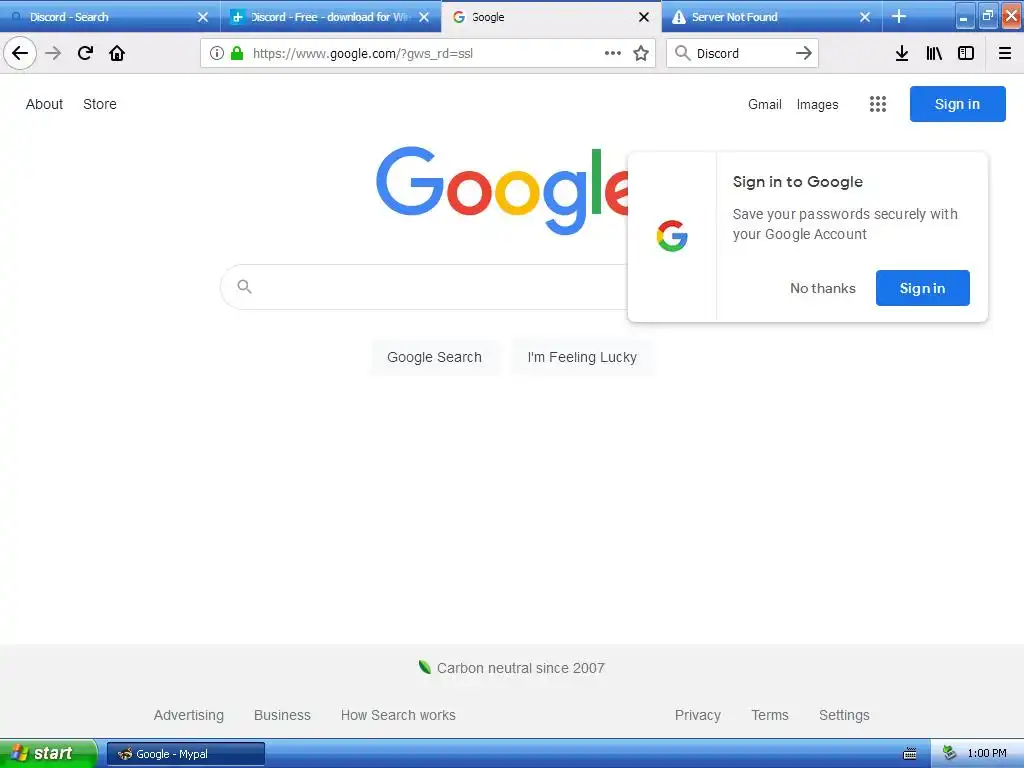Image resolution: width=1024 pixels, height=768 pixels.
Task: Click the on-screen keyboard tray icon
Action: click(910, 754)
